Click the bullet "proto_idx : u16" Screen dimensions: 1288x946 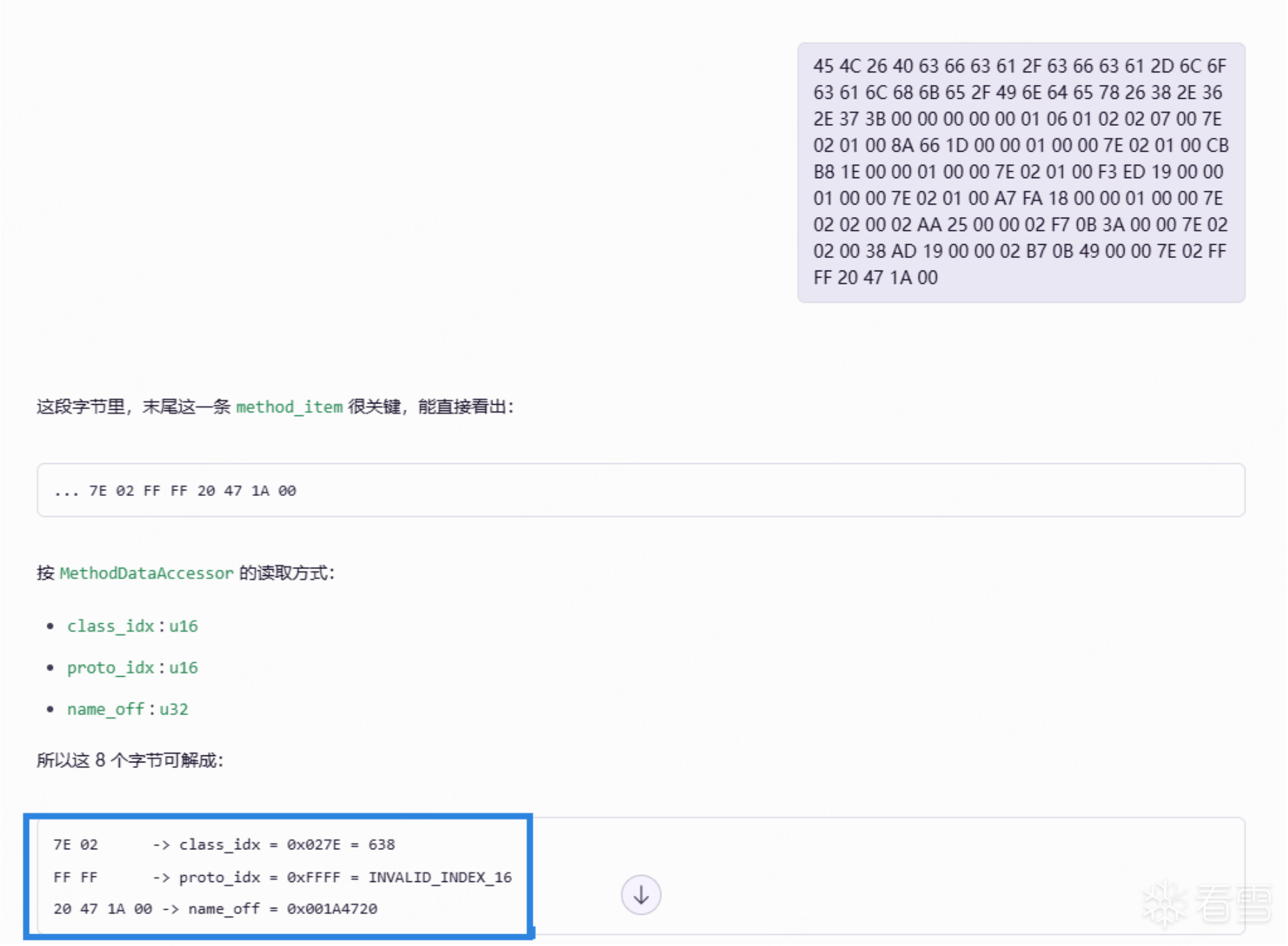click(132, 668)
